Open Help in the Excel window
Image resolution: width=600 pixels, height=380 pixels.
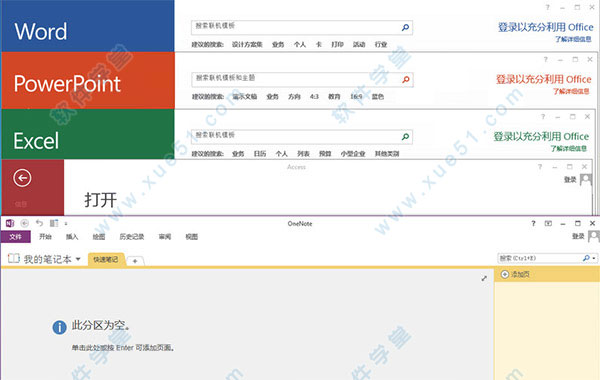543,116
